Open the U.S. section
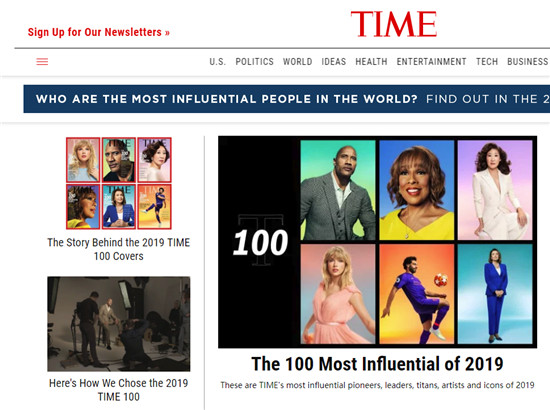The height and width of the screenshot is (410, 550). pyautogui.click(x=217, y=62)
